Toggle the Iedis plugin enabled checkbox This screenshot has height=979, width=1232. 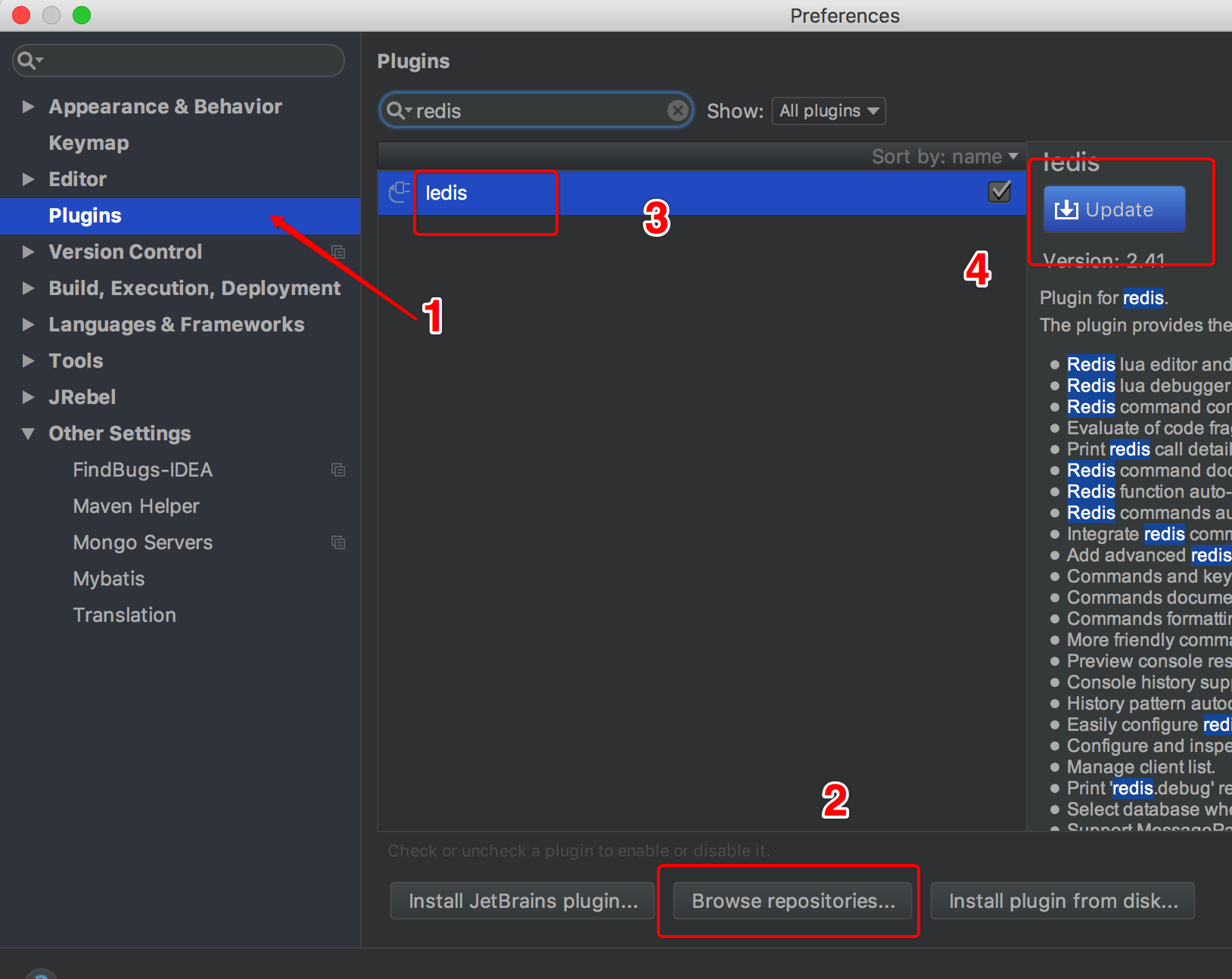1000,191
